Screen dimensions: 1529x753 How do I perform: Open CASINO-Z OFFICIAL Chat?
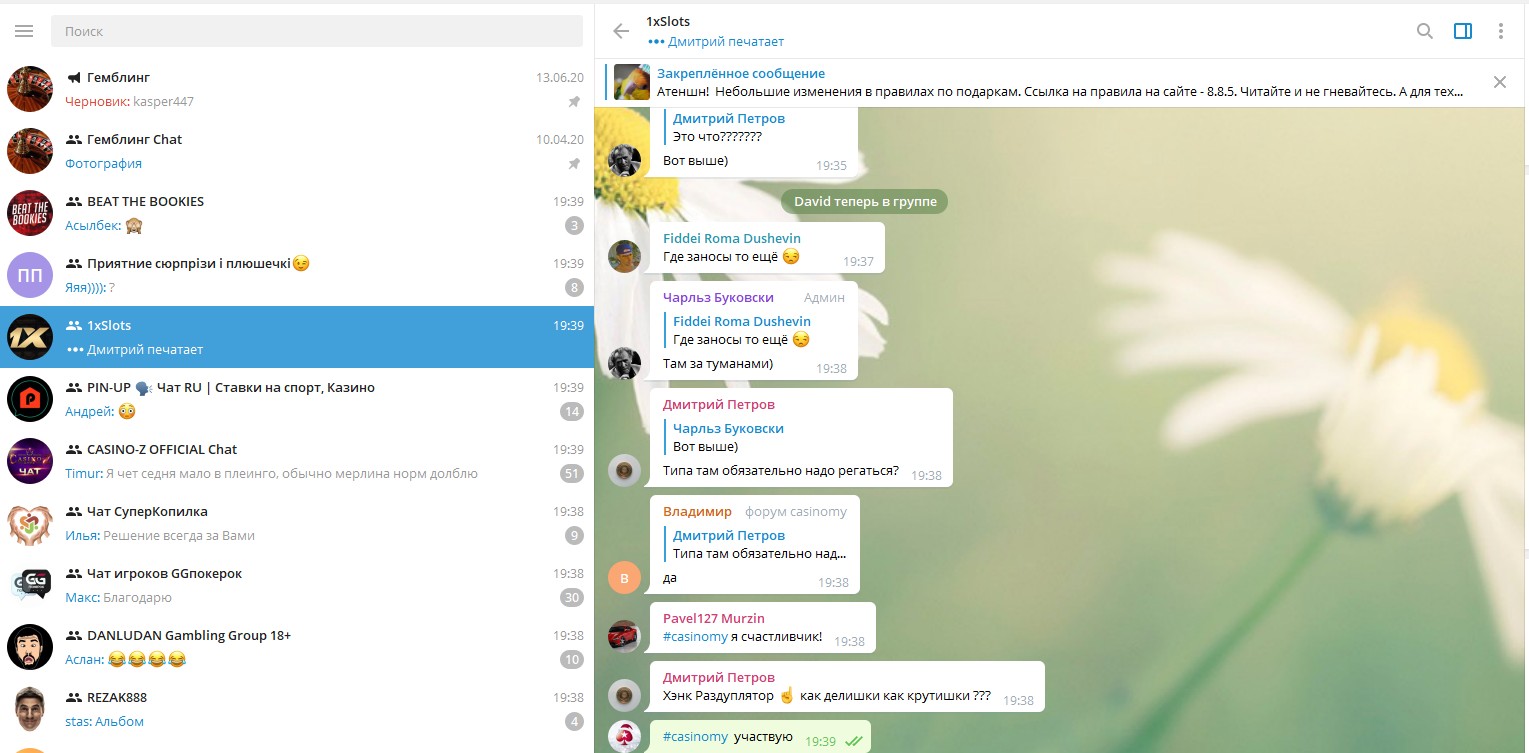click(x=297, y=461)
